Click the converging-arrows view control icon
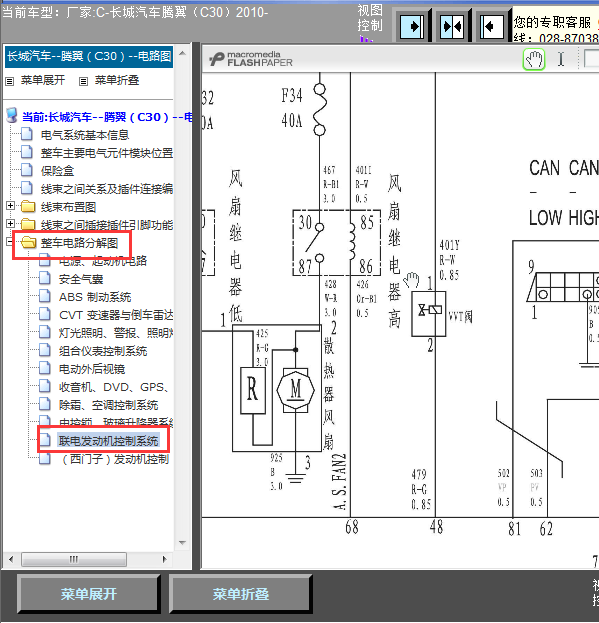This screenshot has width=599, height=623. (452, 27)
